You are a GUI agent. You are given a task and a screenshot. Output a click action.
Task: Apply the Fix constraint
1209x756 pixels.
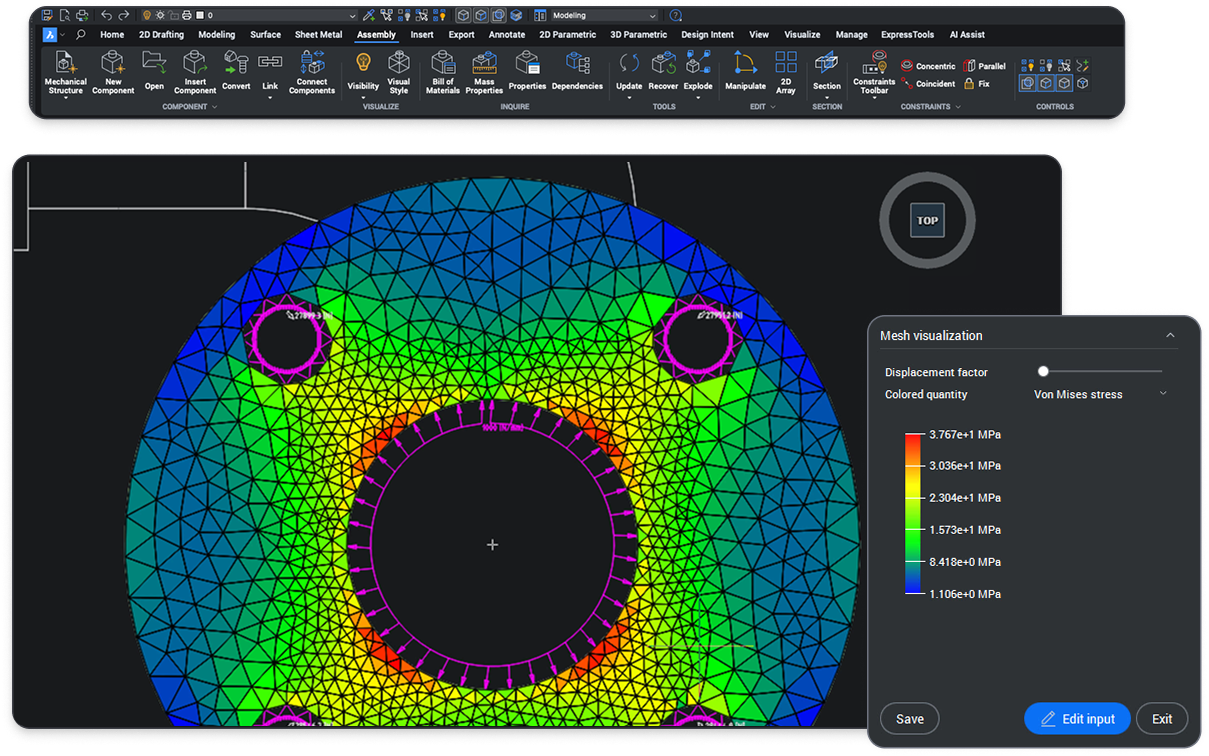[976, 84]
